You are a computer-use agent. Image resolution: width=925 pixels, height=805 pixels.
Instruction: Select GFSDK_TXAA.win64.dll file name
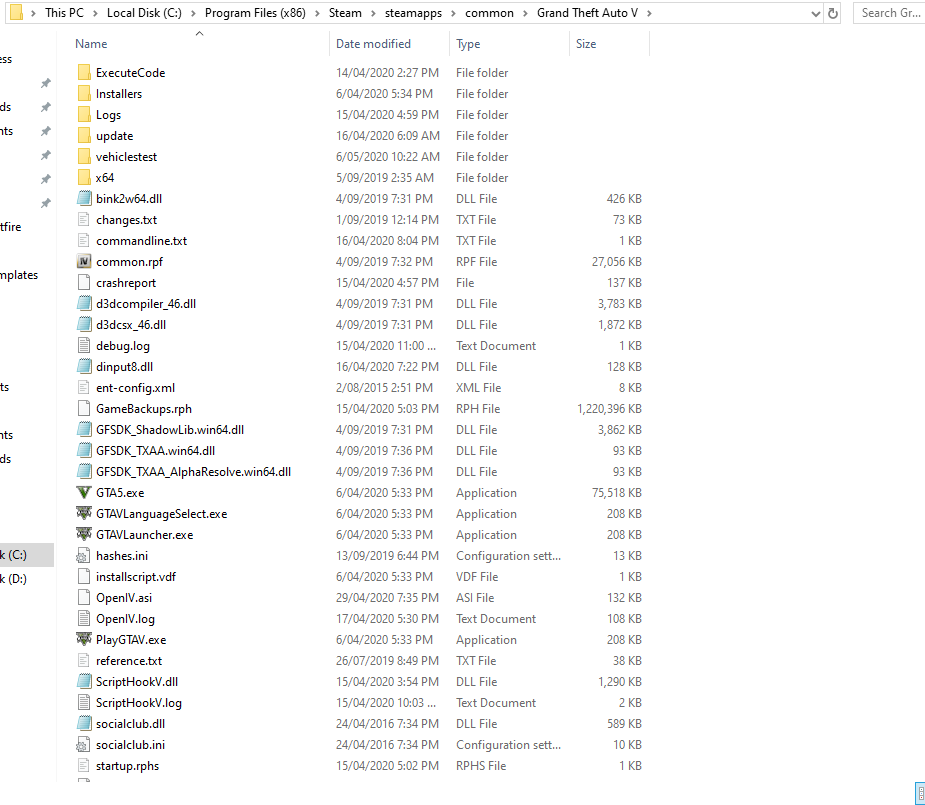coord(155,451)
